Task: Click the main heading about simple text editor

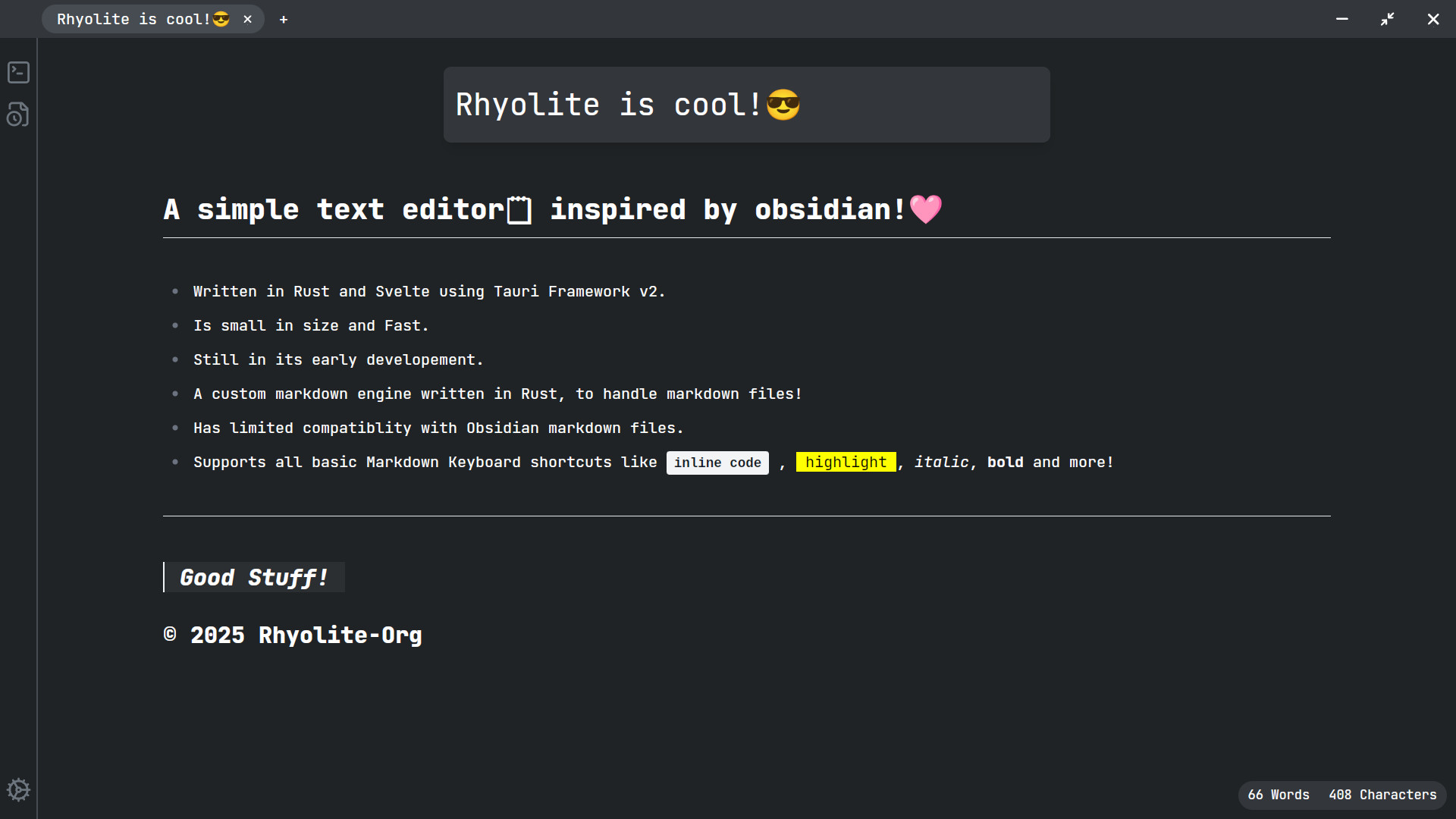Action: coord(553,209)
